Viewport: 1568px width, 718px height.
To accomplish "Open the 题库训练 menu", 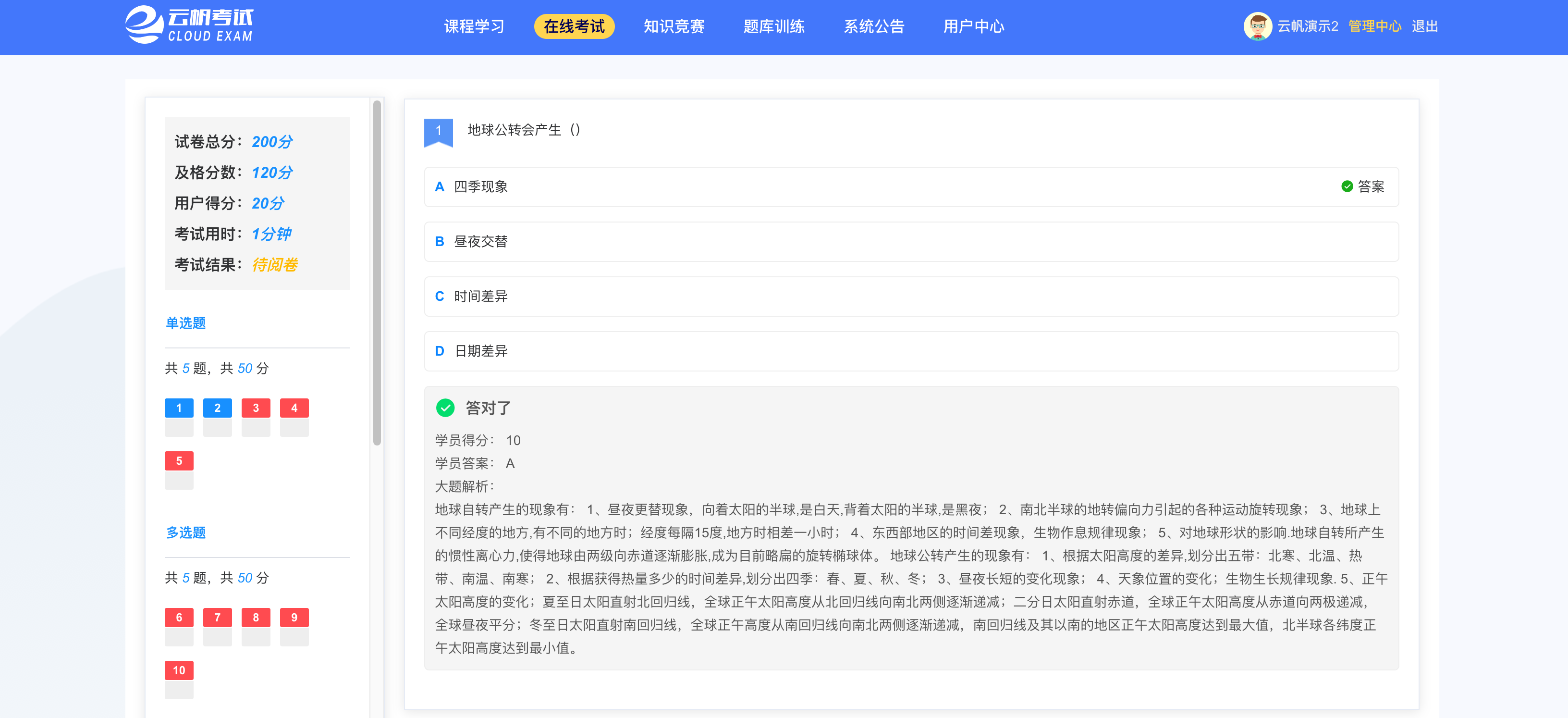I will 773,26.
